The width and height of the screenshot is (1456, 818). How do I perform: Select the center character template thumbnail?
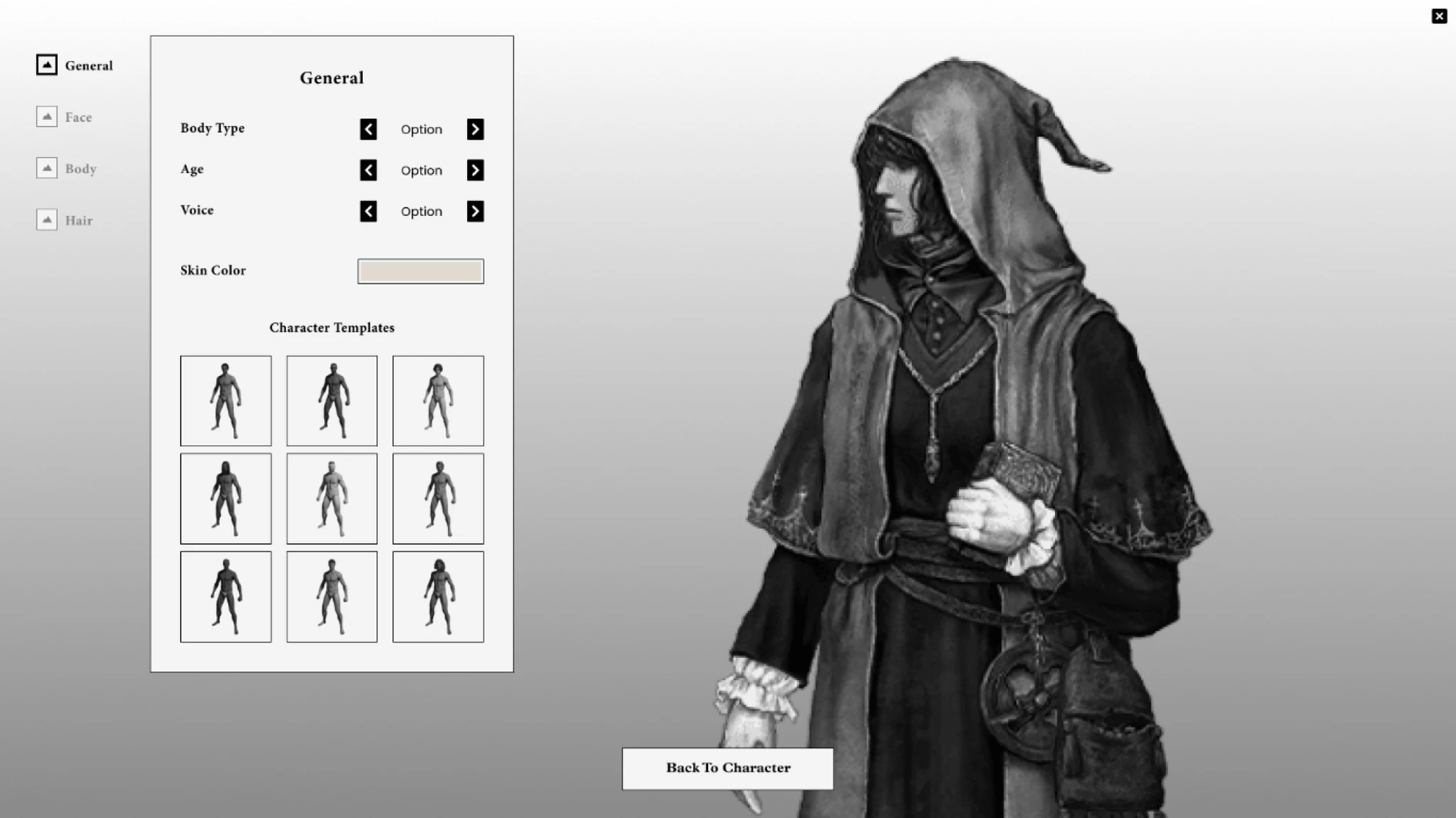[332, 499]
